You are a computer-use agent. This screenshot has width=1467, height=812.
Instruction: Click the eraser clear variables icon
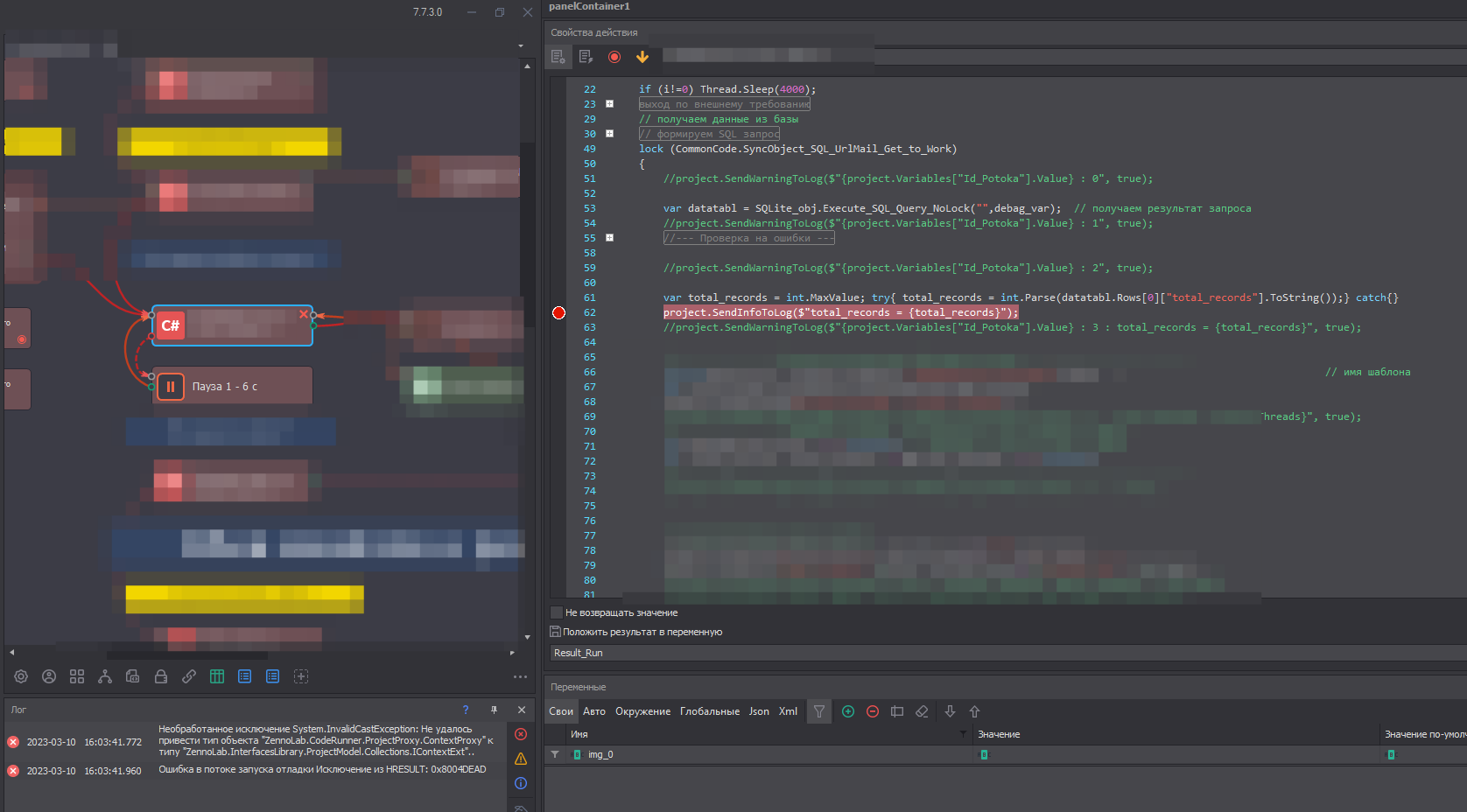point(922,711)
